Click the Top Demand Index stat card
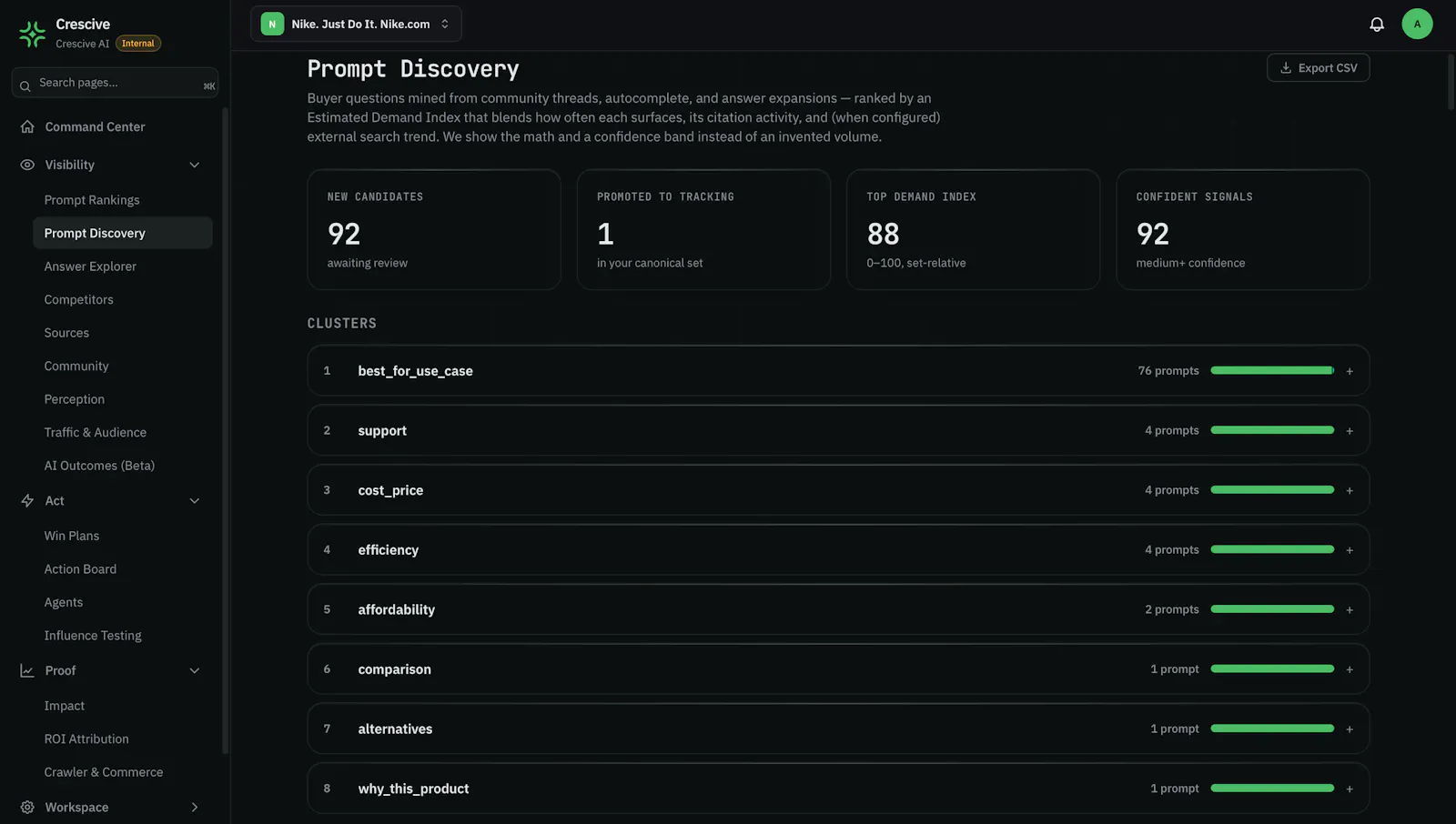1456x824 pixels. (973, 229)
